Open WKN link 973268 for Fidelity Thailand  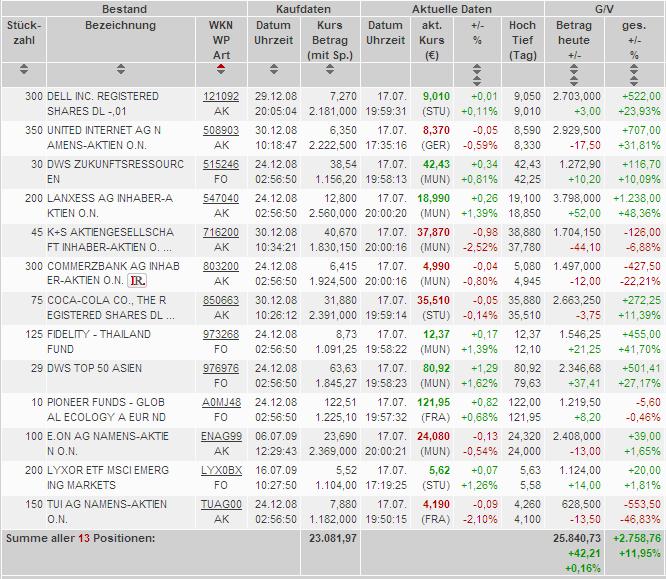coord(221,334)
